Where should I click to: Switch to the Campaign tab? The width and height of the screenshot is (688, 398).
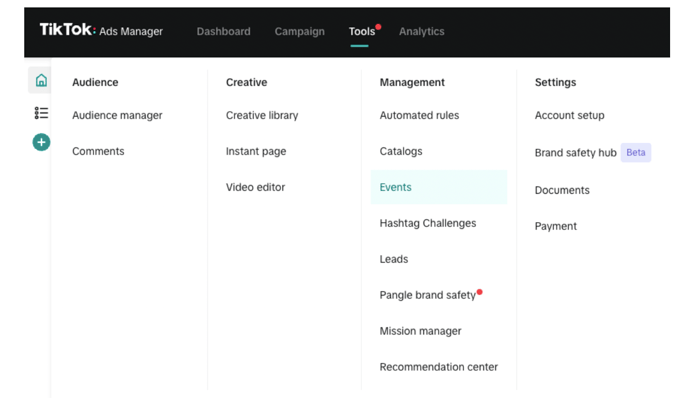coord(300,32)
